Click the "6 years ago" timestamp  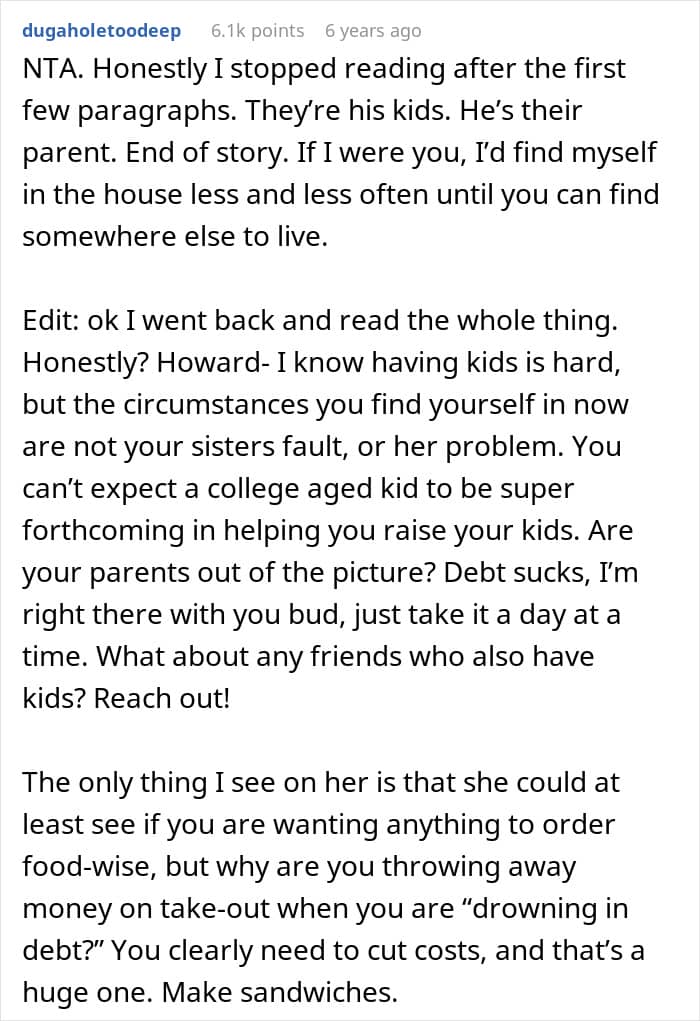click(x=373, y=31)
